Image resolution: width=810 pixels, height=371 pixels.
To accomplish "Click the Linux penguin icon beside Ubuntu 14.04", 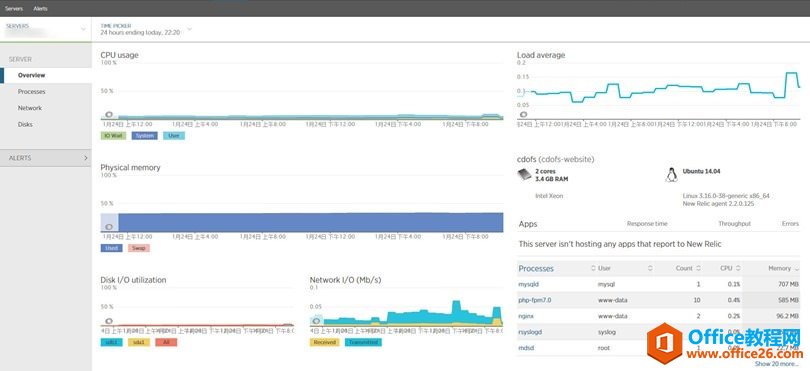I will [x=671, y=175].
